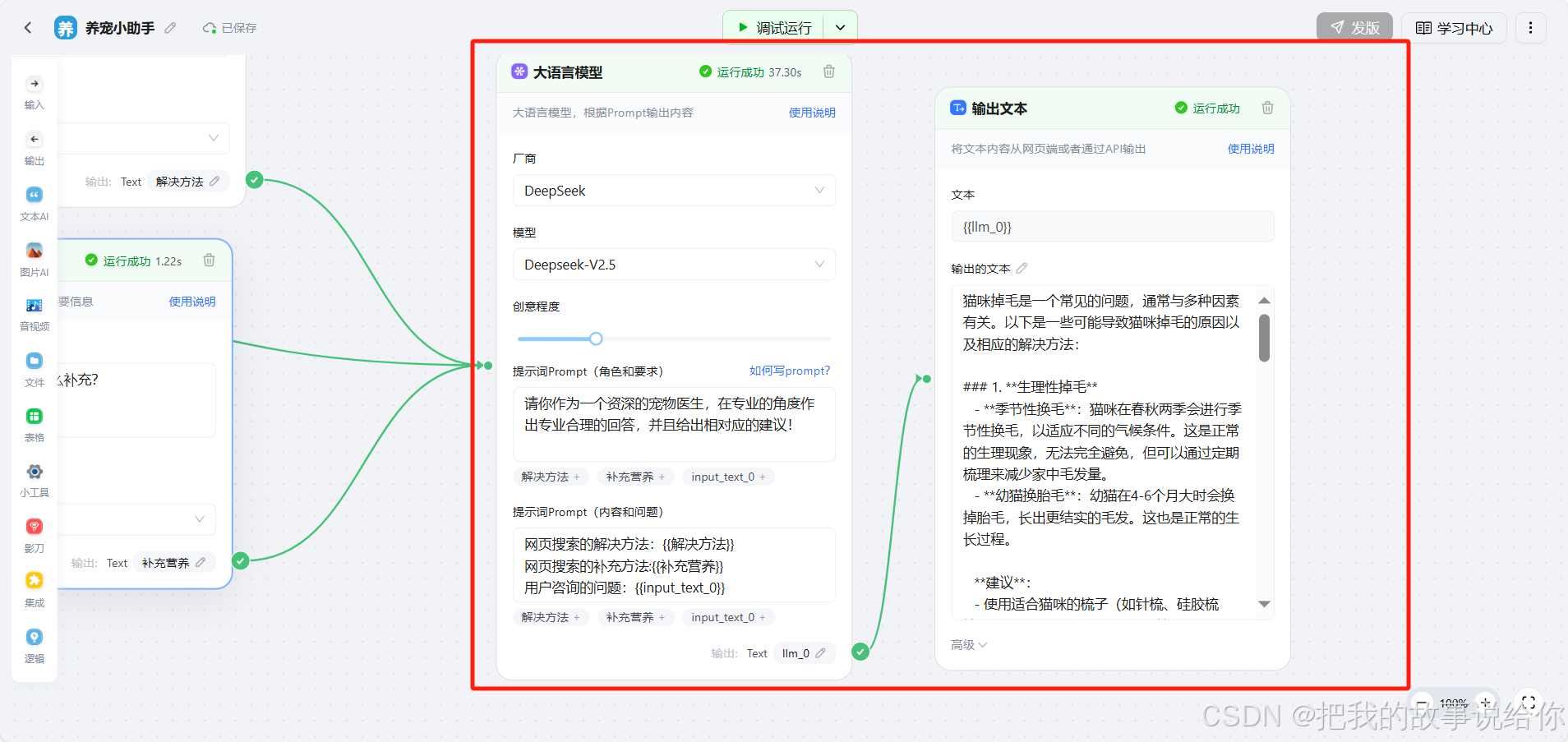This screenshot has height=742, width=1568.
Task: Click the 输出文本 node 运行成功 status
Action: [1207, 108]
